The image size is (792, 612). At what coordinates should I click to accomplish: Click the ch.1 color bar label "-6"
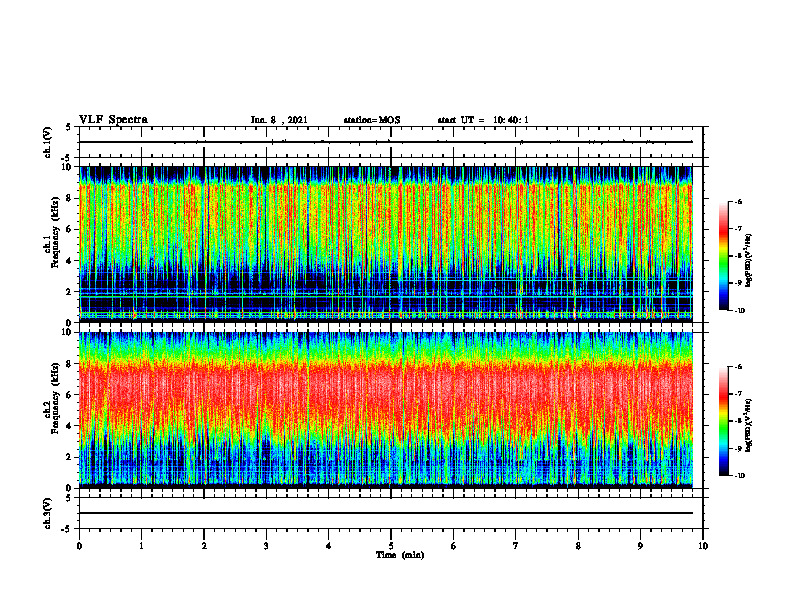click(738, 201)
